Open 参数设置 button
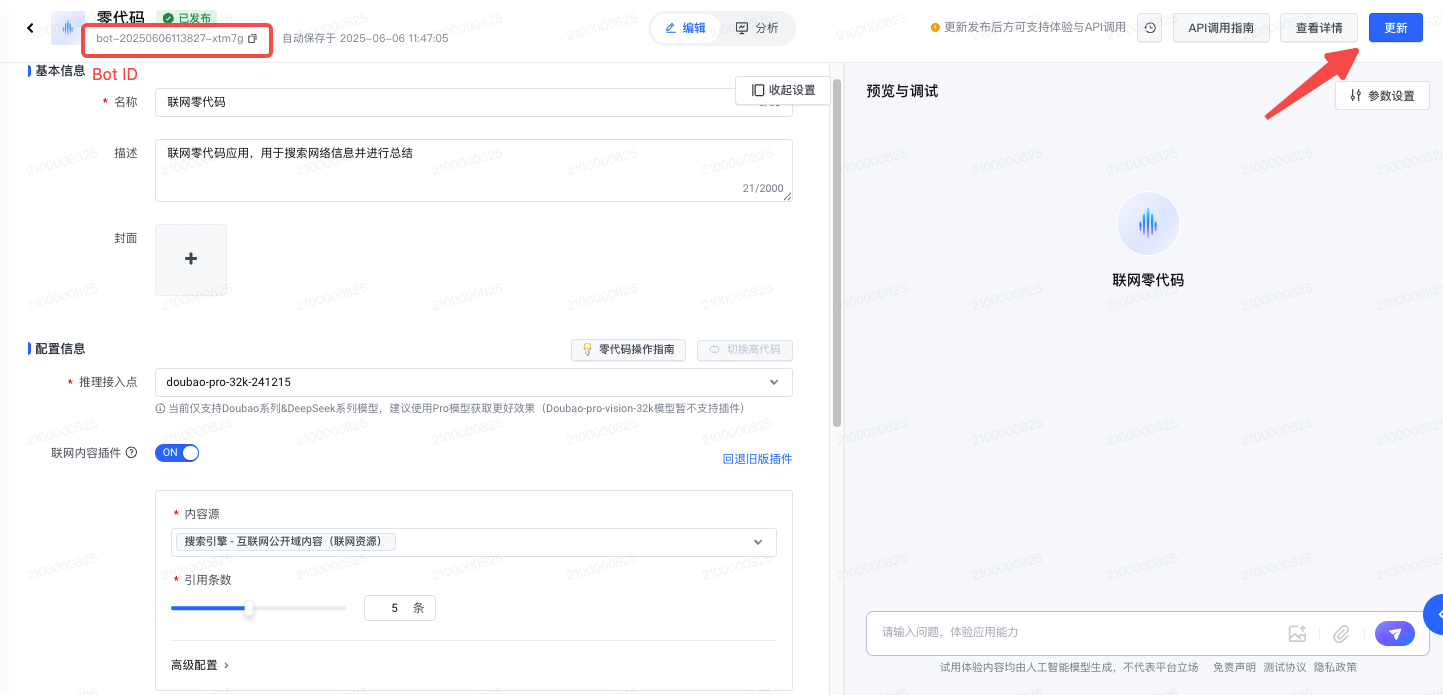This screenshot has height=695, width=1443. tap(1382, 96)
